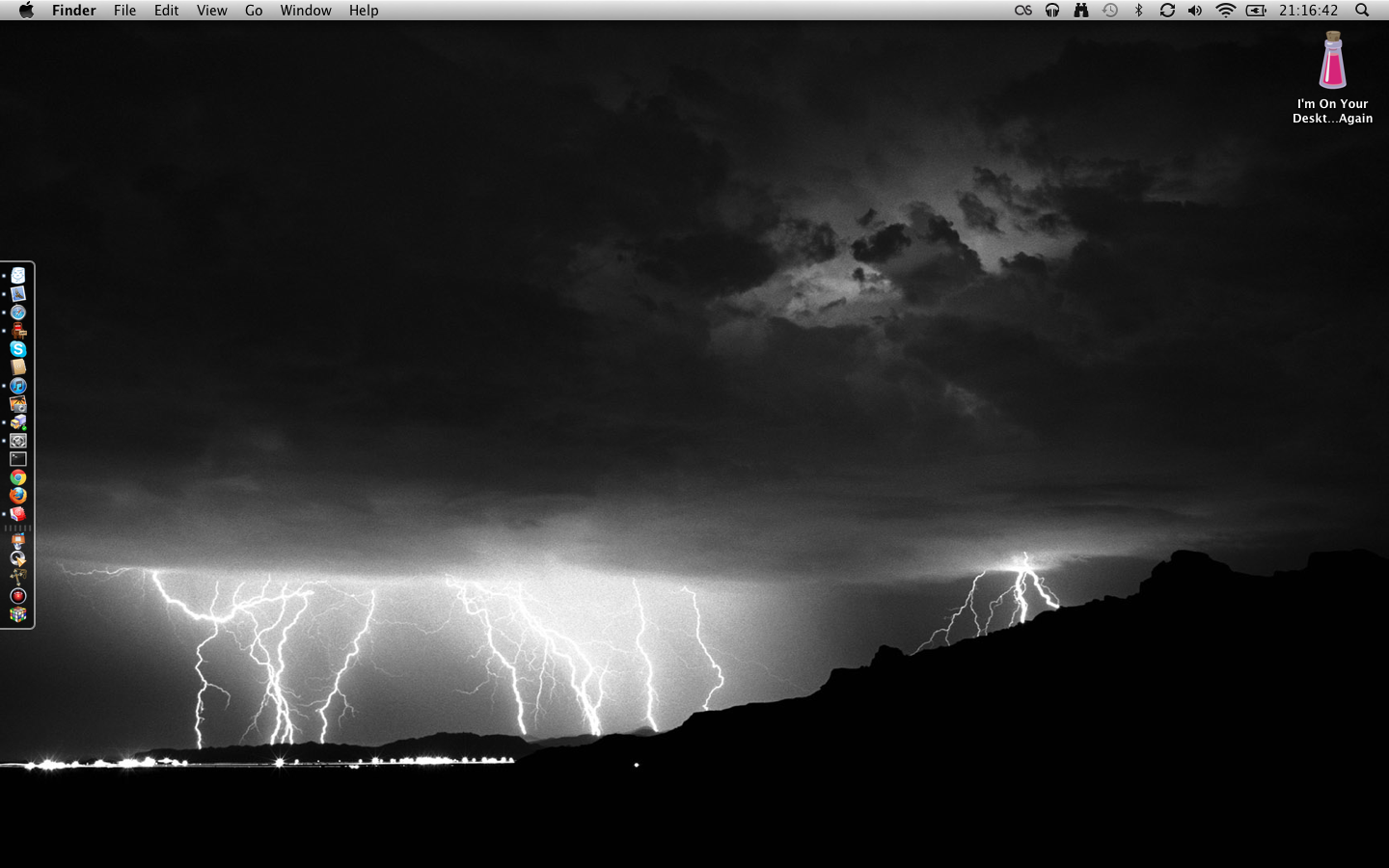Launch Firefox from the dock

coord(17,496)
